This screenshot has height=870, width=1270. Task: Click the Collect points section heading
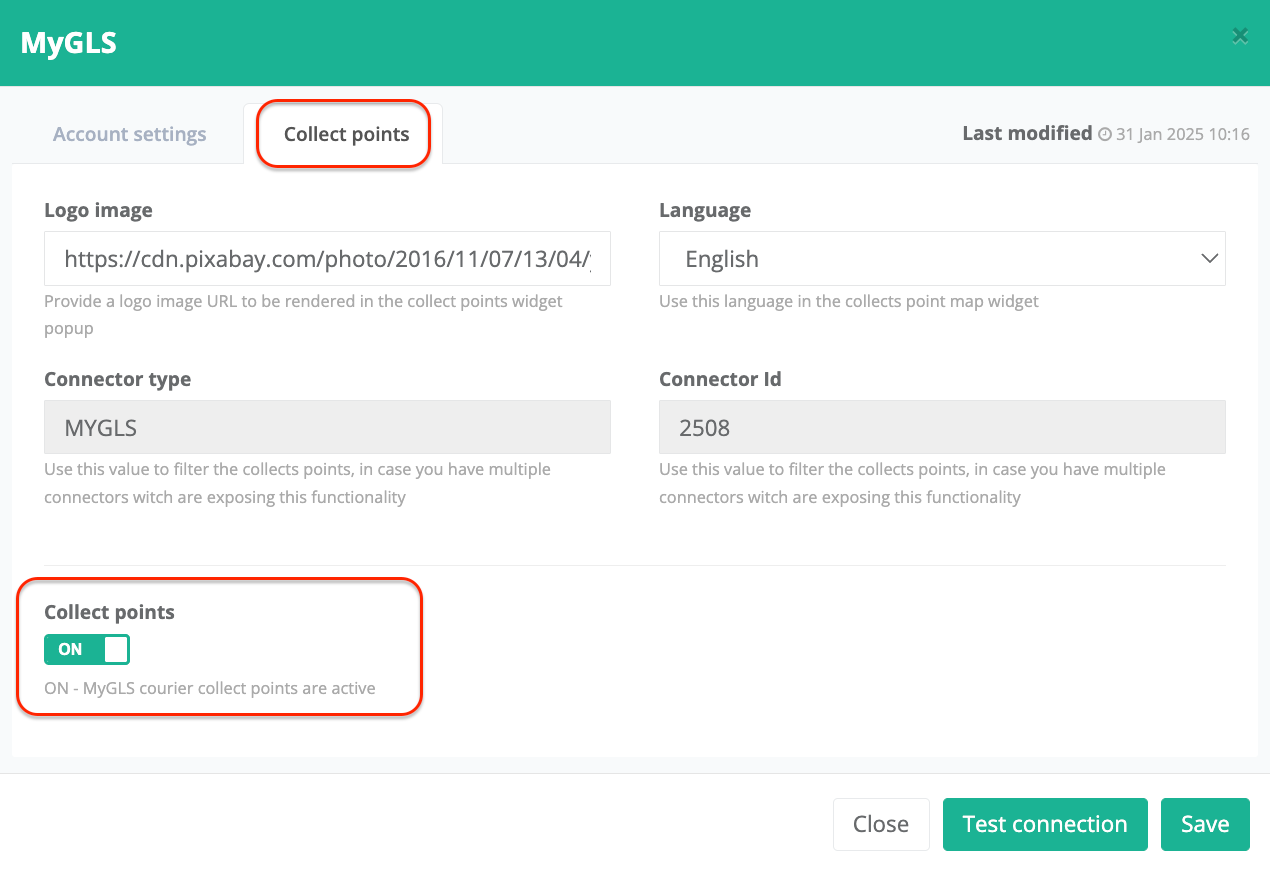tap(109, 612)
